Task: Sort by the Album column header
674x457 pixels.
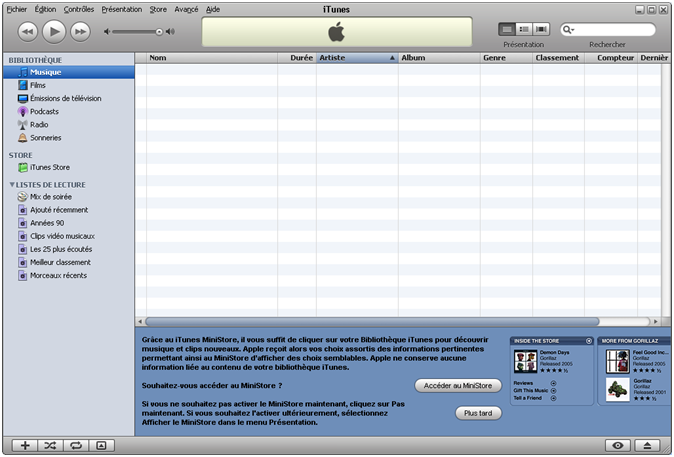Action: coord(439,58)
